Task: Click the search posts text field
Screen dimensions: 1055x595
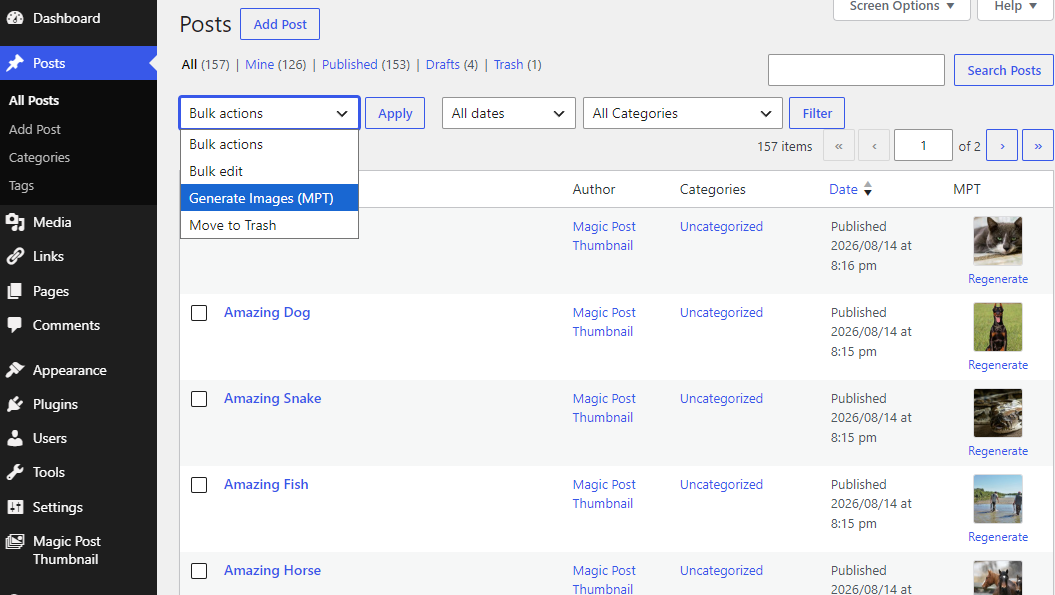Action: pyautogui.click(x=856, y=70)
